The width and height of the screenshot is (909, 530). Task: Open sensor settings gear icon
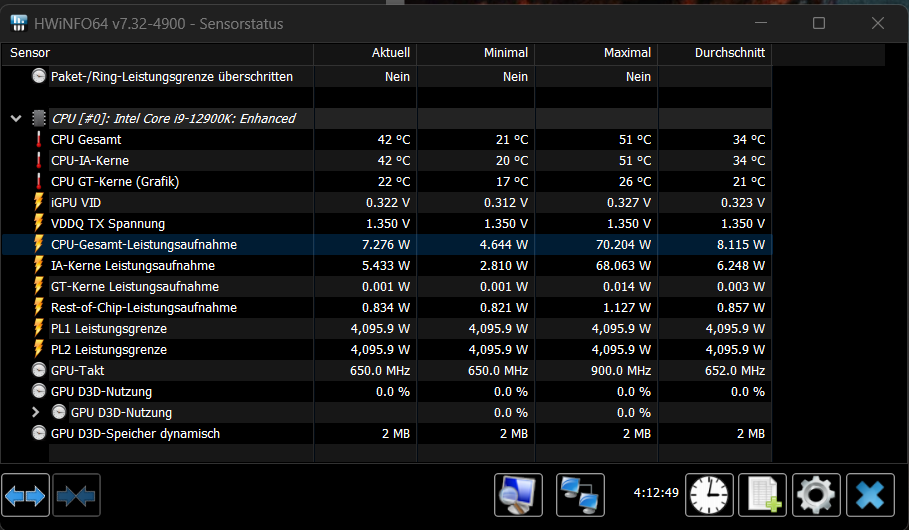tap(816, 495)
